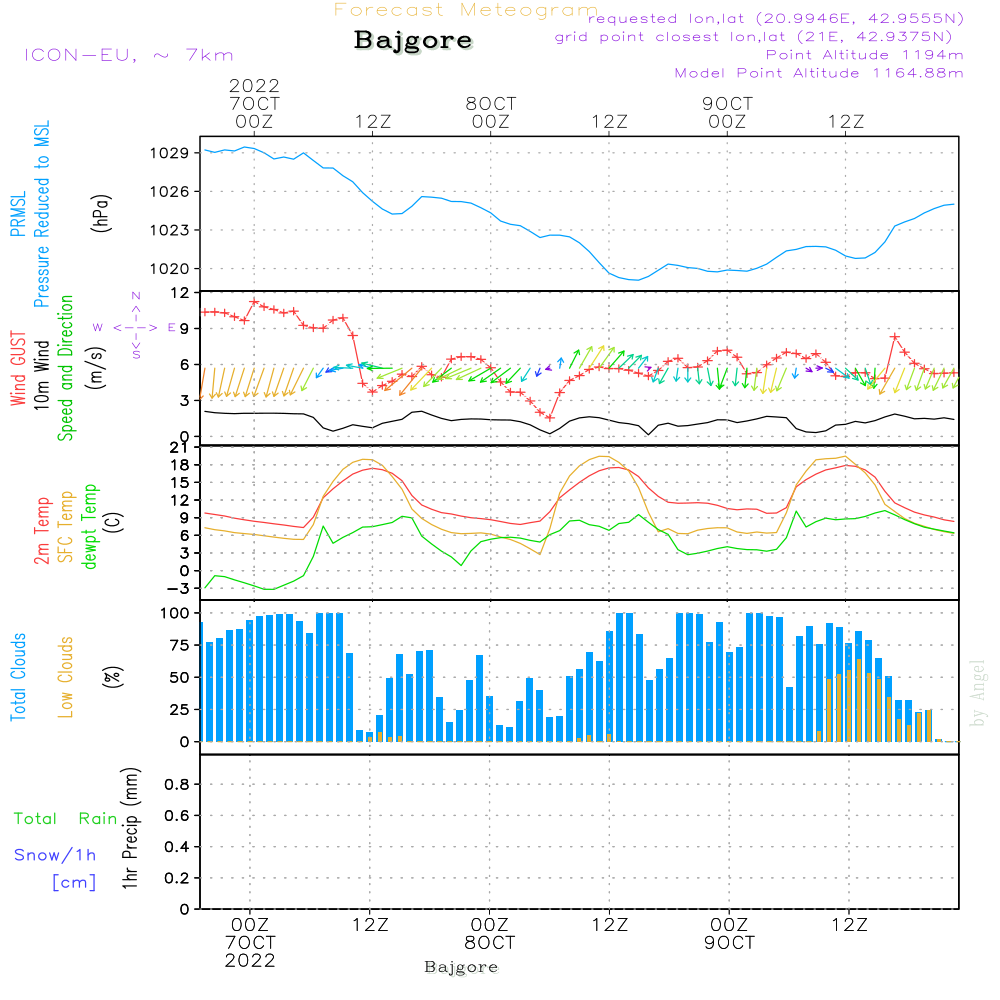Select the blue "Snow/1h" label
Screen dimensions: 1000x1000
[55, 855]
